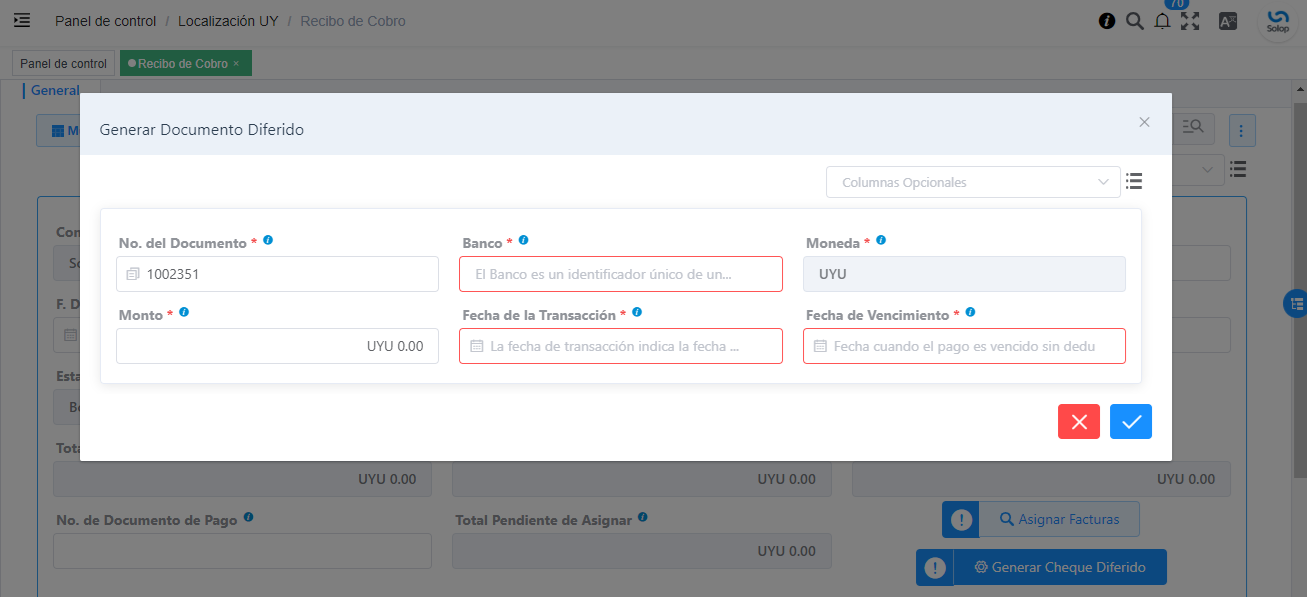Show info for Banco field

coord(524,241)
